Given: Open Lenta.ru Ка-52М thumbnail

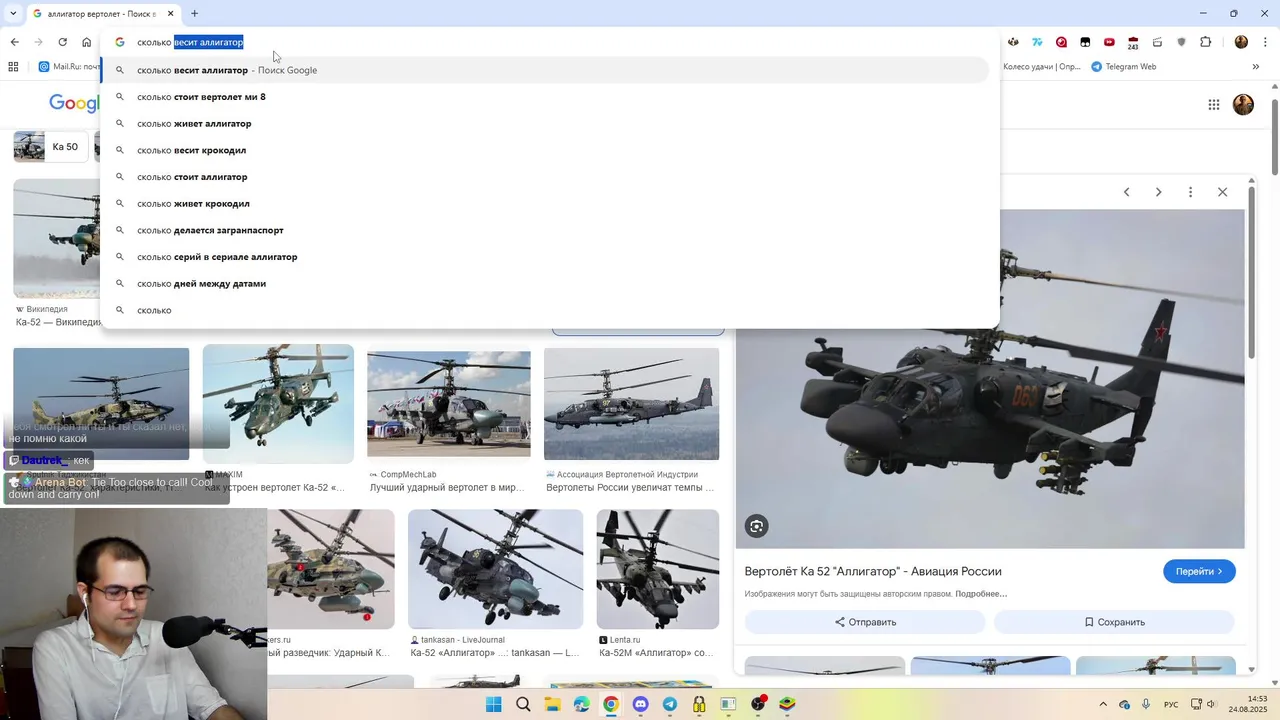Looking at the screenshot, I should point(658,569).
